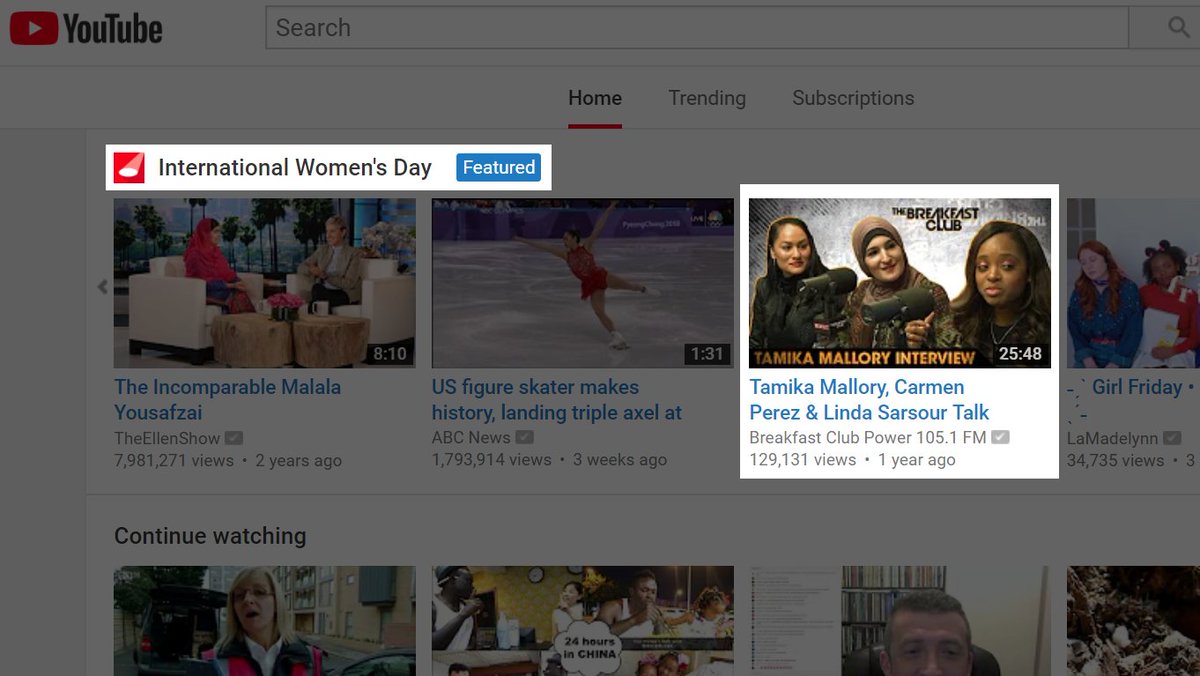Click verified badge next to TheEllenShow
The height and width of the screenshot is (676, 1200).
click(x=234, y=438)
